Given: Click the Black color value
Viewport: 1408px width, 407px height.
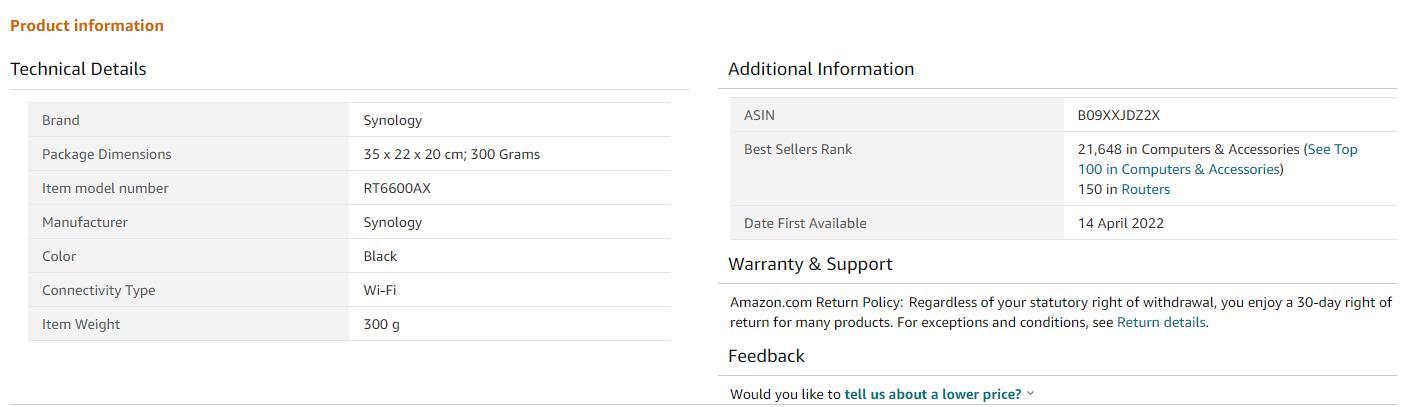Looking at the screenshot, I should click(380, 256).
